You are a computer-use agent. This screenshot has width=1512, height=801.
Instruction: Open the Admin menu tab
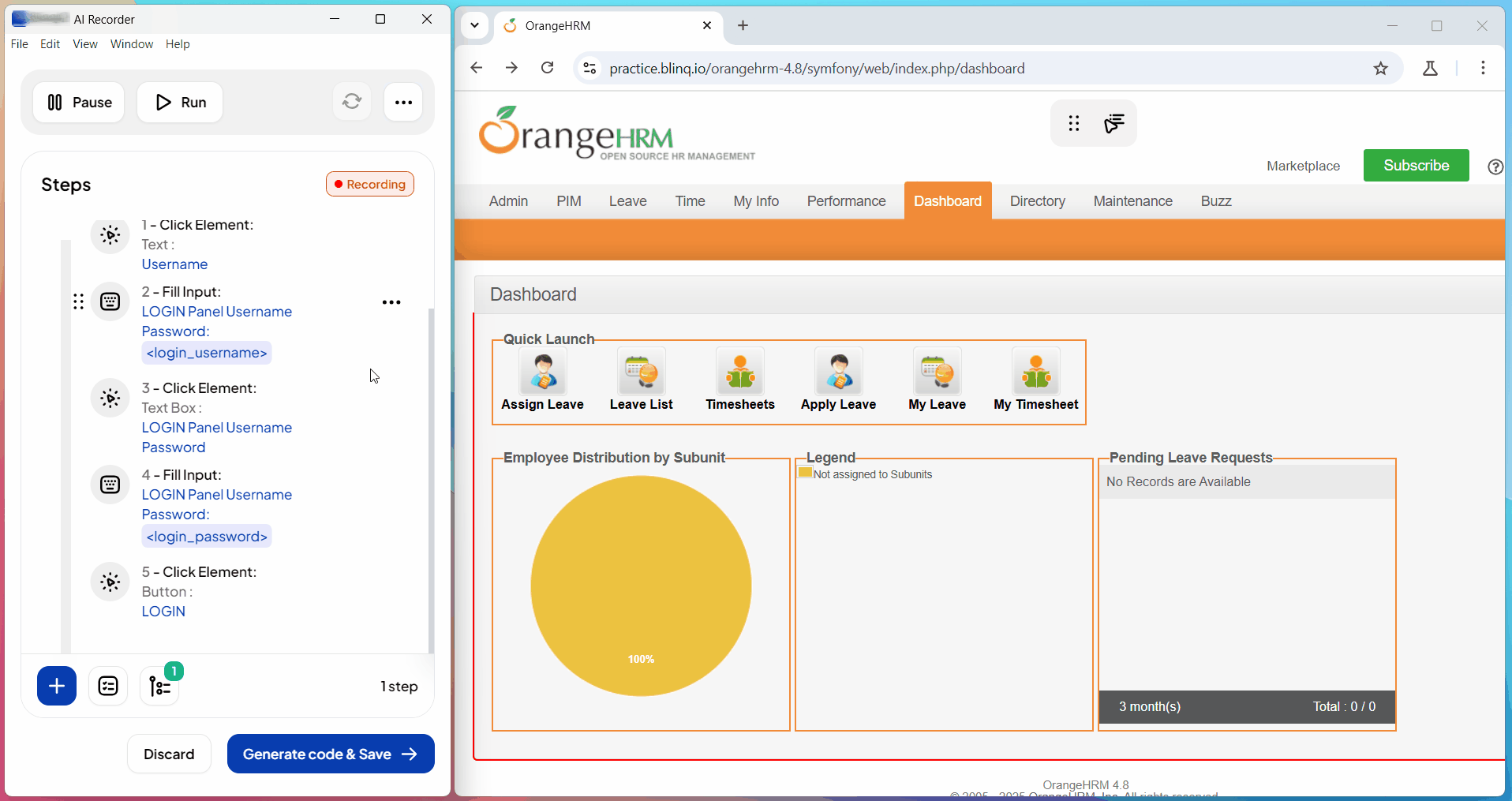click(x=508, y=201)
